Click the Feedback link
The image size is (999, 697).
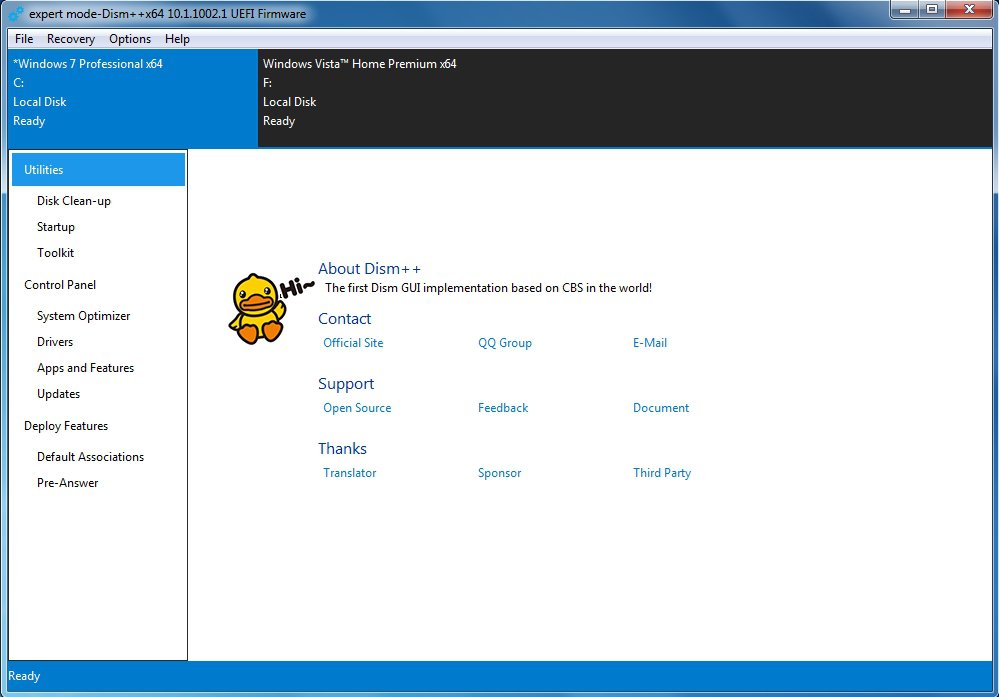click(x=503, y=408)
